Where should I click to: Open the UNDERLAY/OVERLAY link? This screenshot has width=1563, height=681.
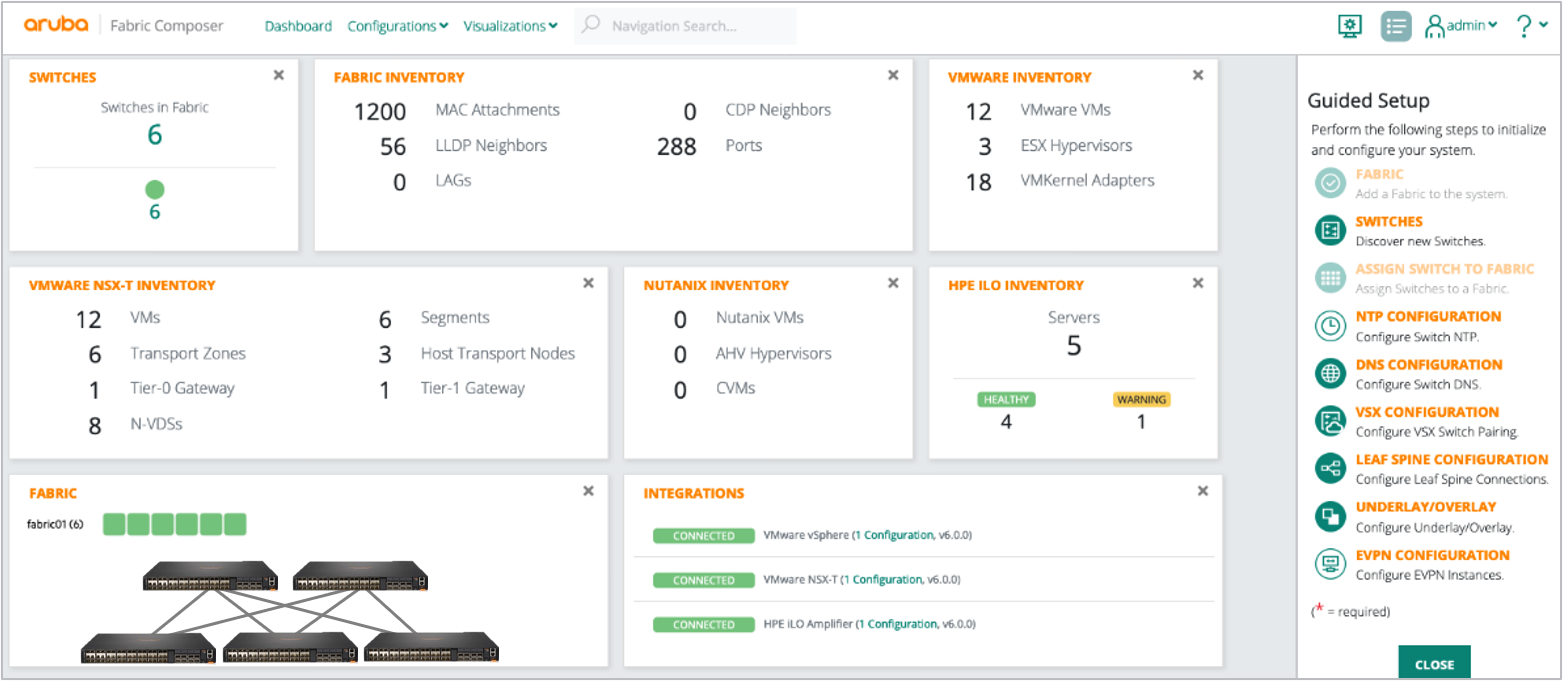(x=1426, y=506)
